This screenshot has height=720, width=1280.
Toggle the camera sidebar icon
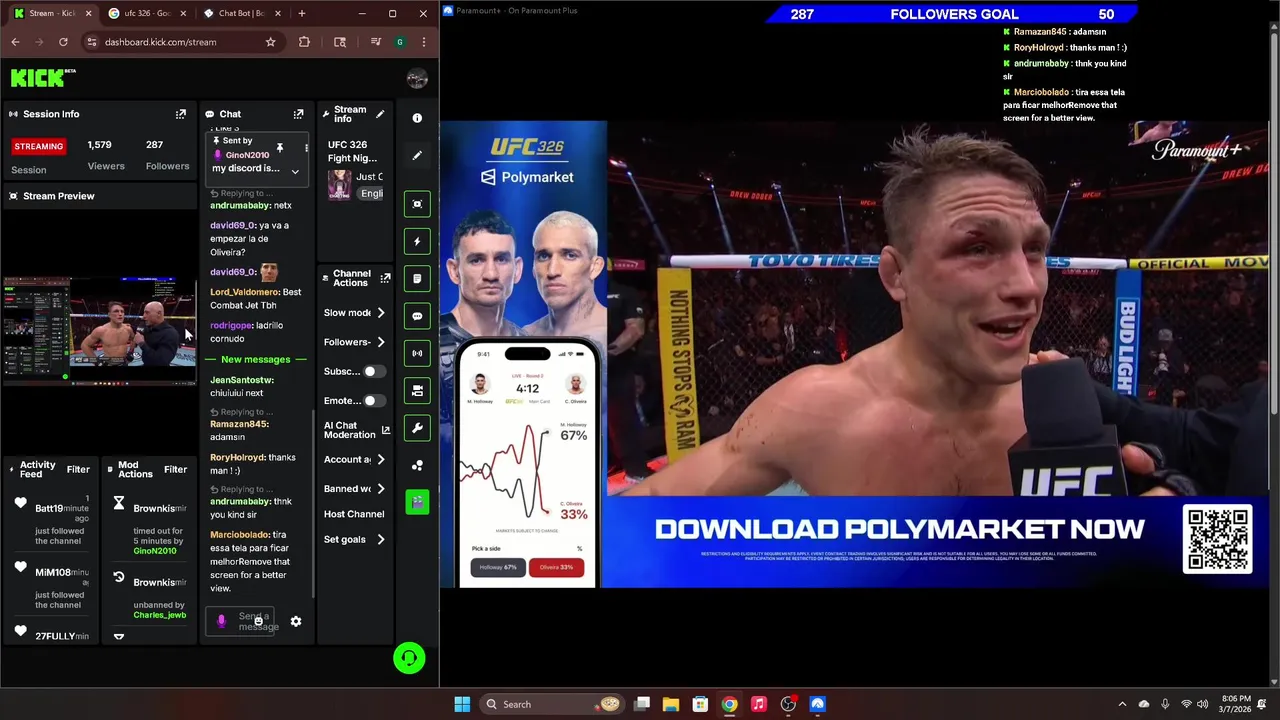click(417, 391)
